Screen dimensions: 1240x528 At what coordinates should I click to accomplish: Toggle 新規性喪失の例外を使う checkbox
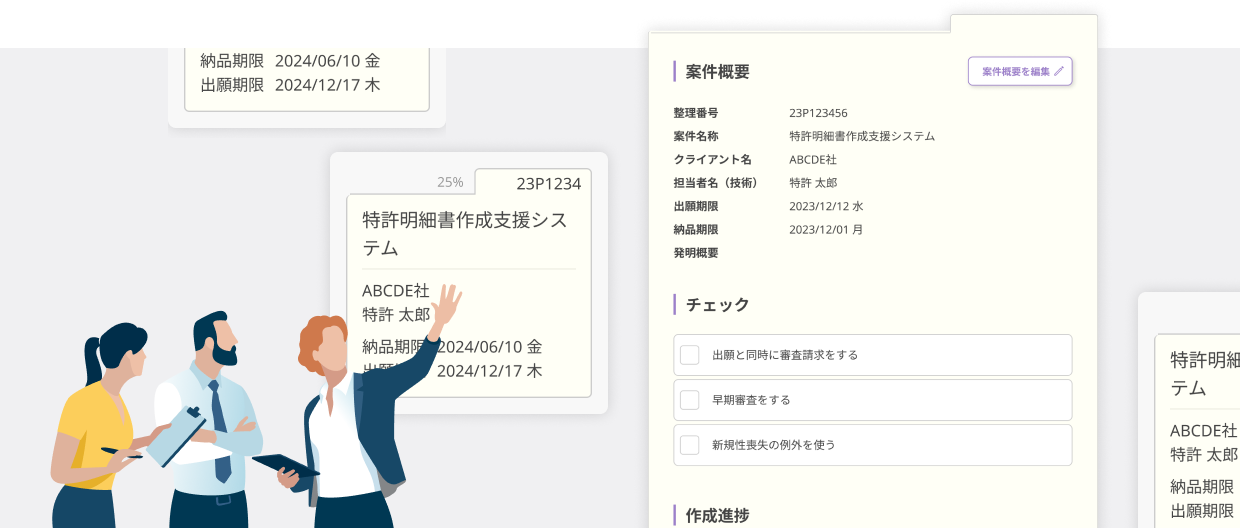click(690, 445)
